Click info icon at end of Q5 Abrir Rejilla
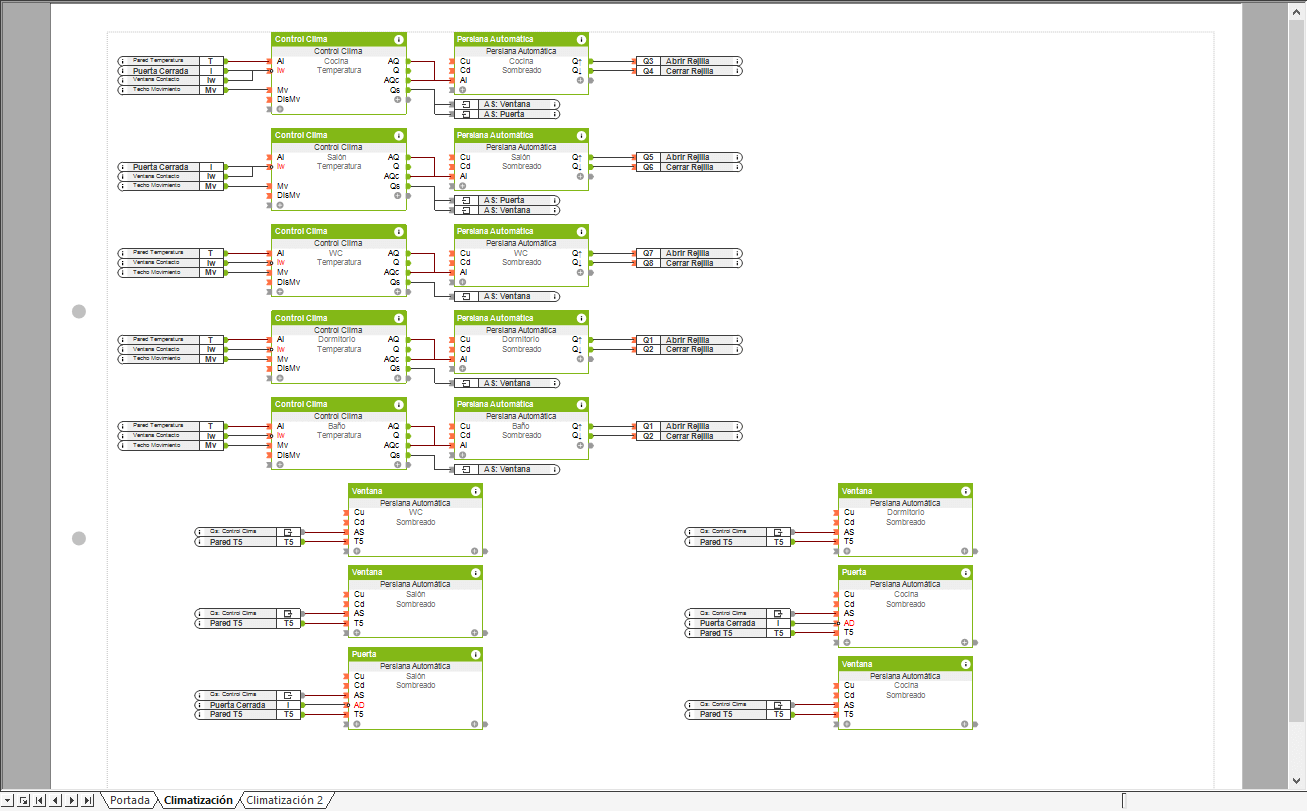1307x811 pixels. point(738,157)
